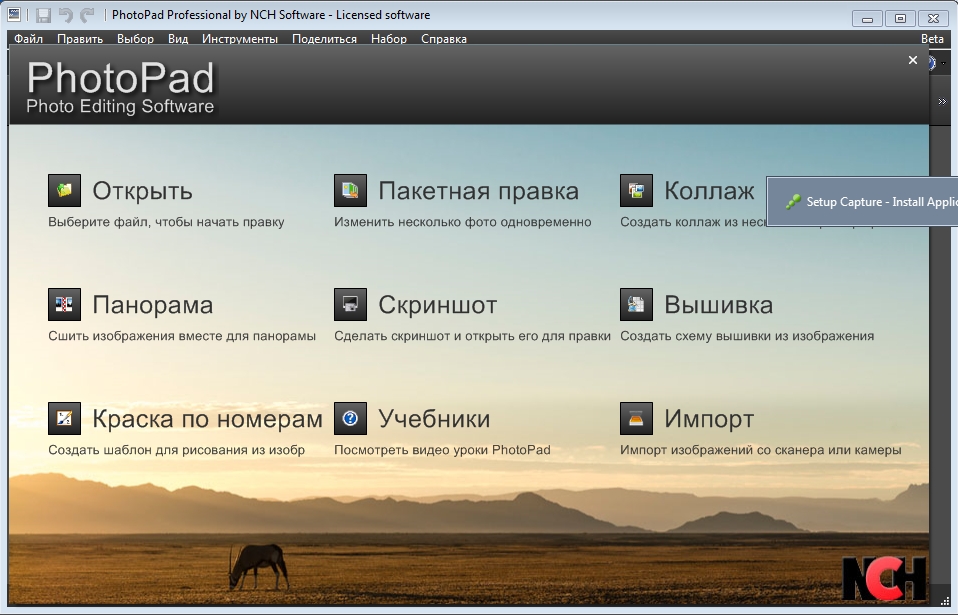Click the green icon in the Setup Capture popup
The width and height of the screenshot is (958, 615).
pyautogui.click(x=793, y=202)
